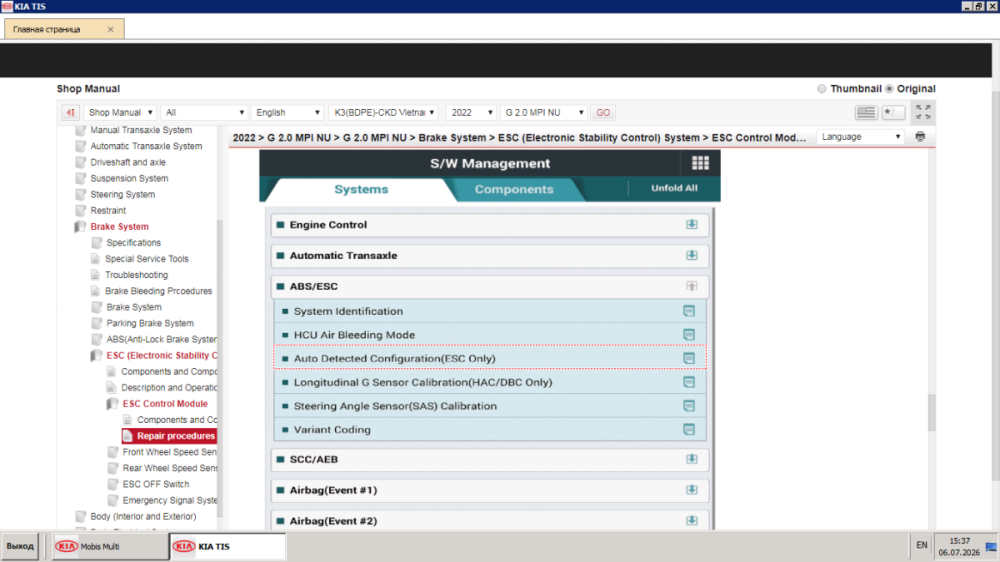Collapse the ABS/ESC section arrow
The width and height of the screenshot is (1000, 562).
(x=691, y=286)
